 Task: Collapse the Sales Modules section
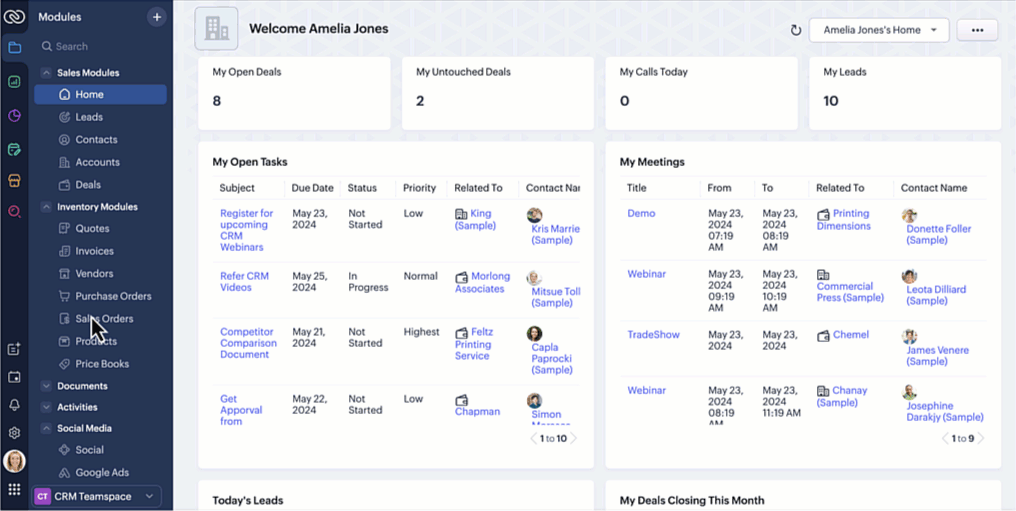click(x=46, y=73)
